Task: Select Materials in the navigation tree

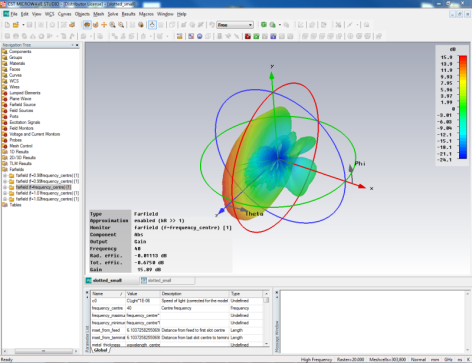Action: click(x=17, y=63)
